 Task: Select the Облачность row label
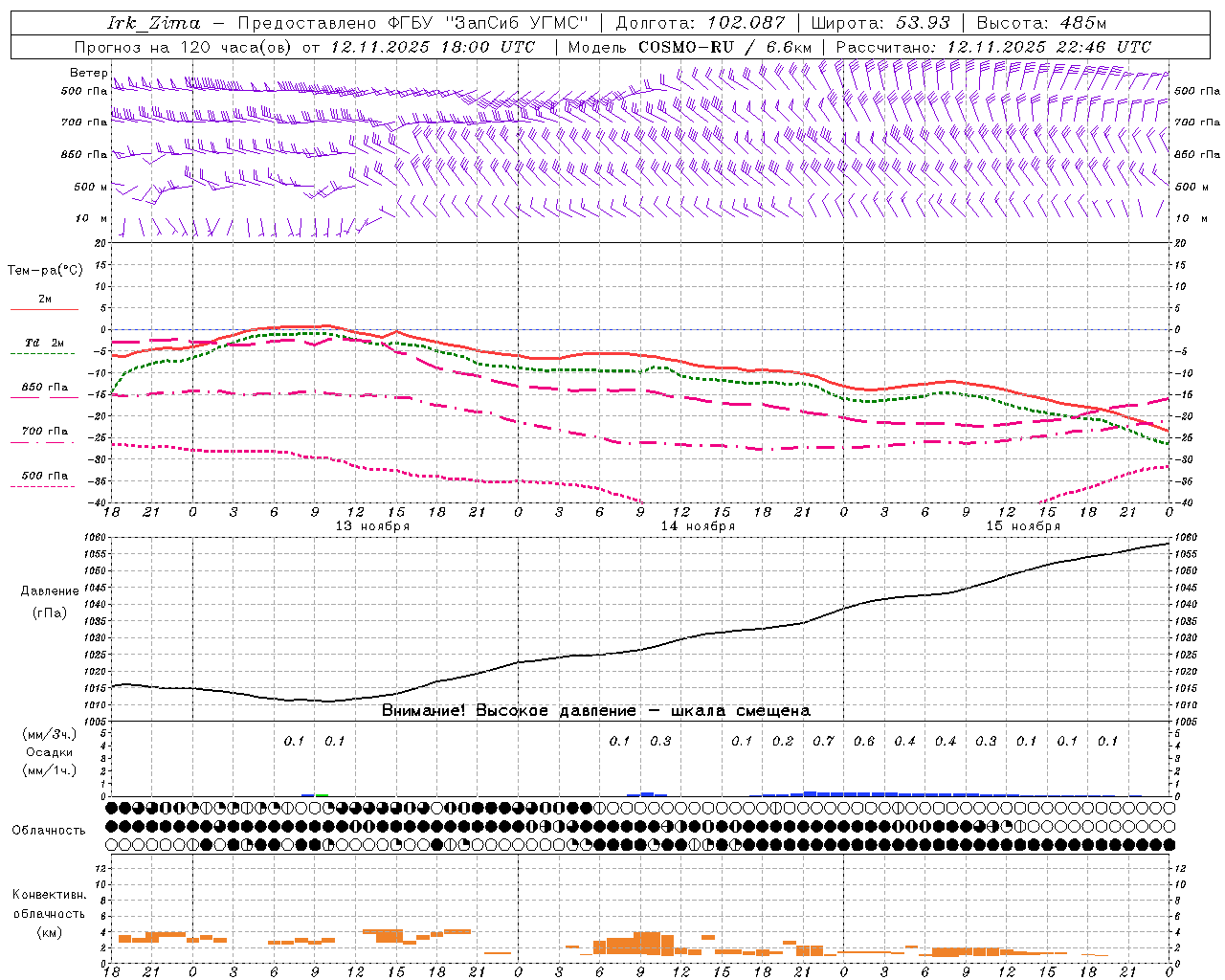[49, 831]
